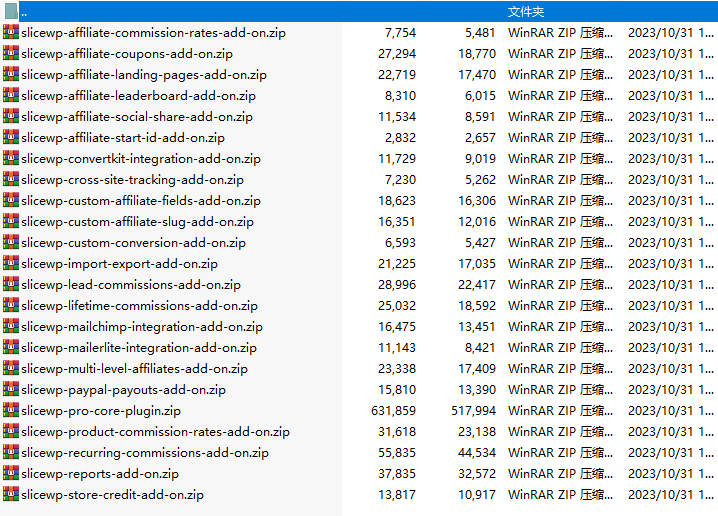The image size is (718, 516).
Task: Click the ZIP icon for slicewp-custom-conversion-add-on.zip
Action: coord(11,242)
